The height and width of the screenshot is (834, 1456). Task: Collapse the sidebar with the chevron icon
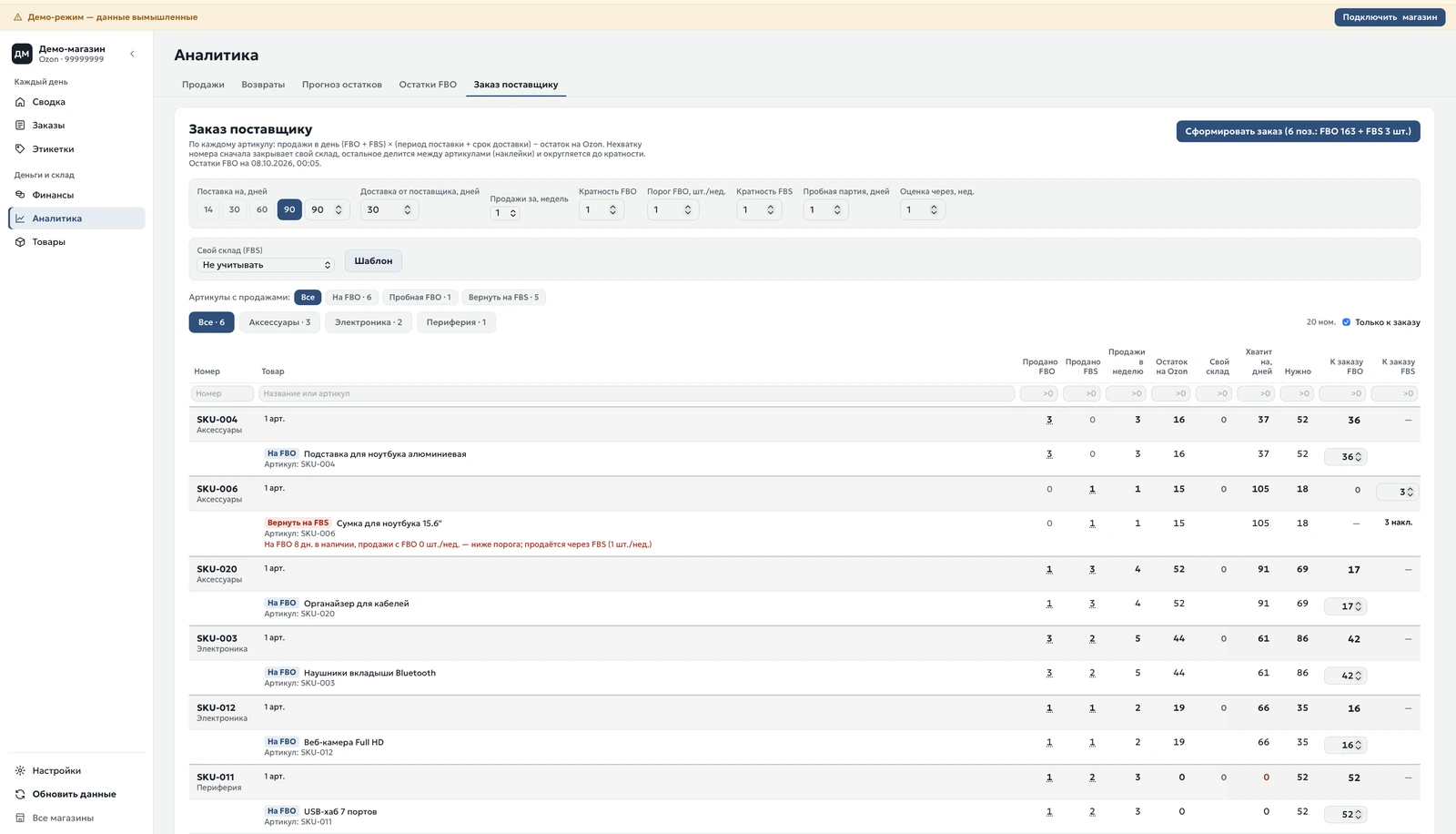tap(132, 54)
